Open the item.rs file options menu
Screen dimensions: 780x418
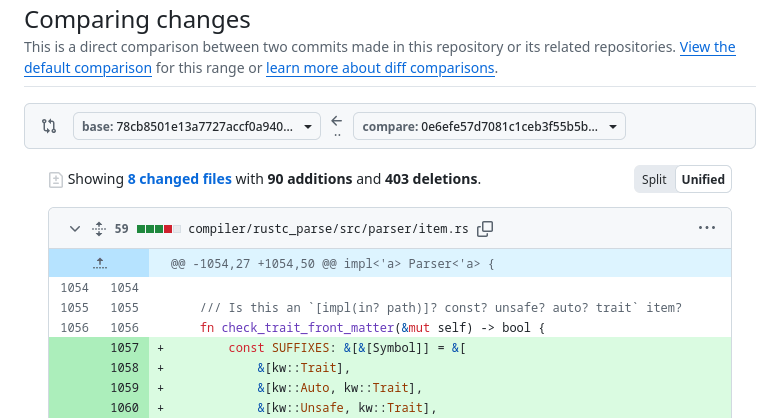click(x=706, y=228)
